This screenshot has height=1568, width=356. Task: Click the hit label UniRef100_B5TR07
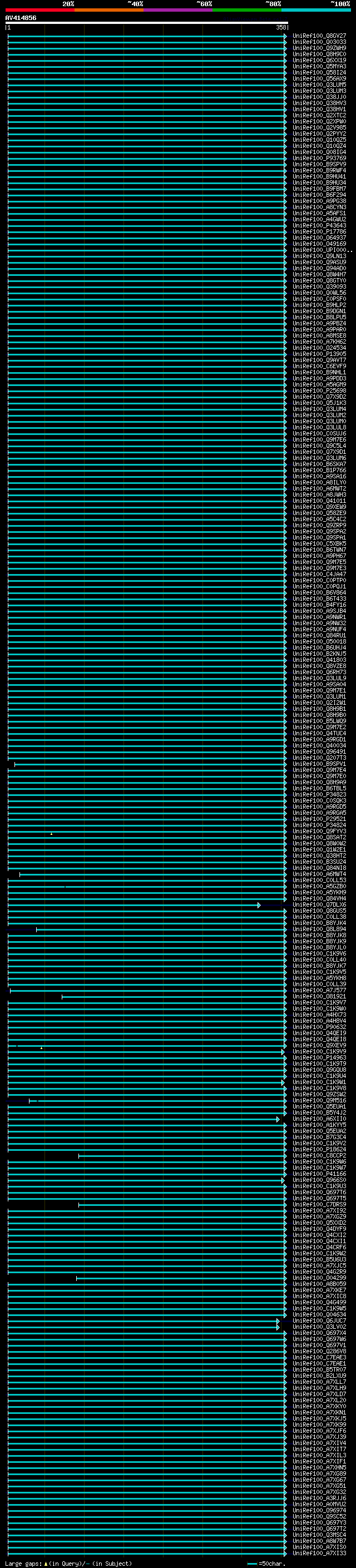[319, 1369]
